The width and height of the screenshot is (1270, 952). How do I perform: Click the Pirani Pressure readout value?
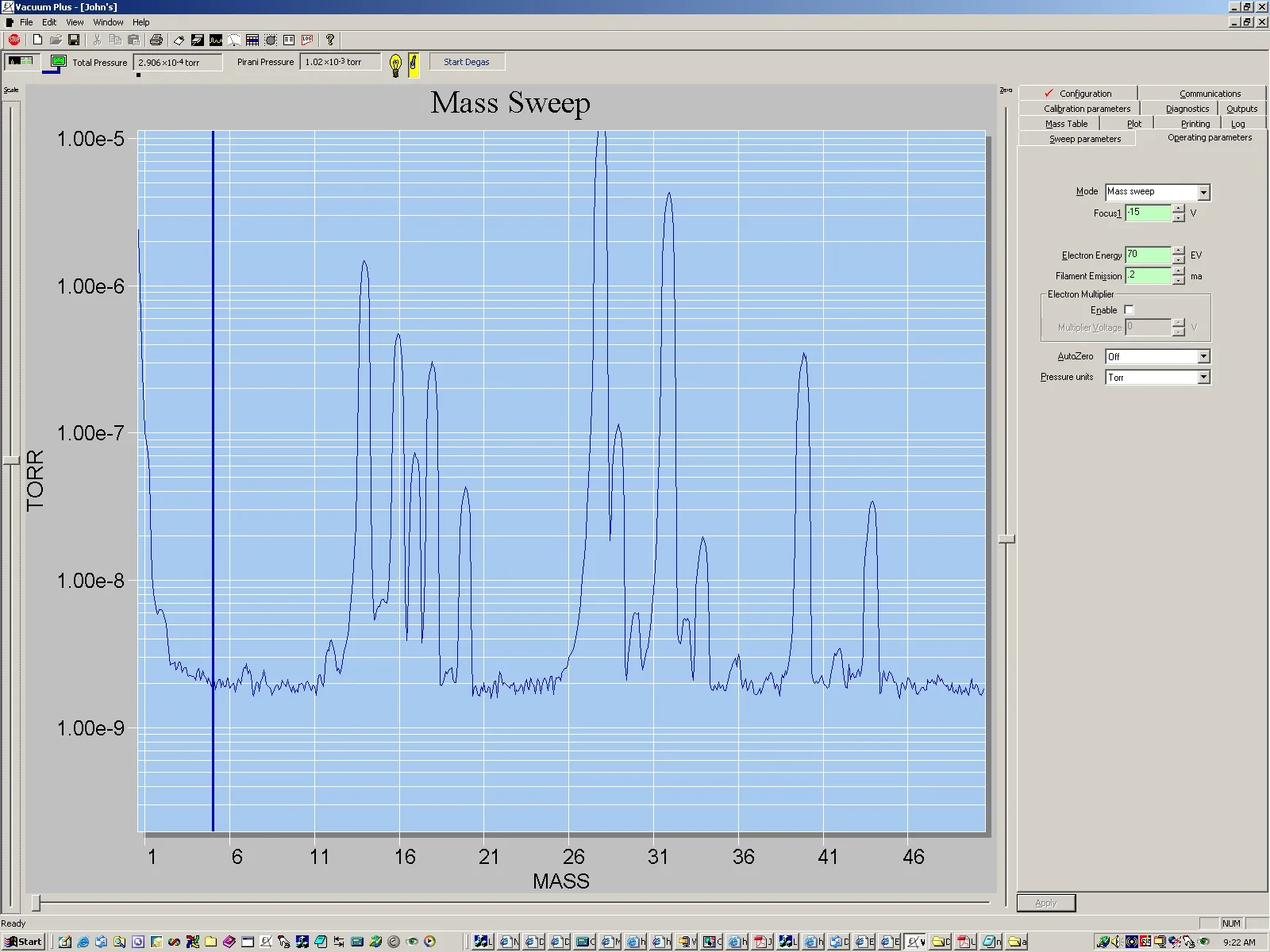pos(341,62)
